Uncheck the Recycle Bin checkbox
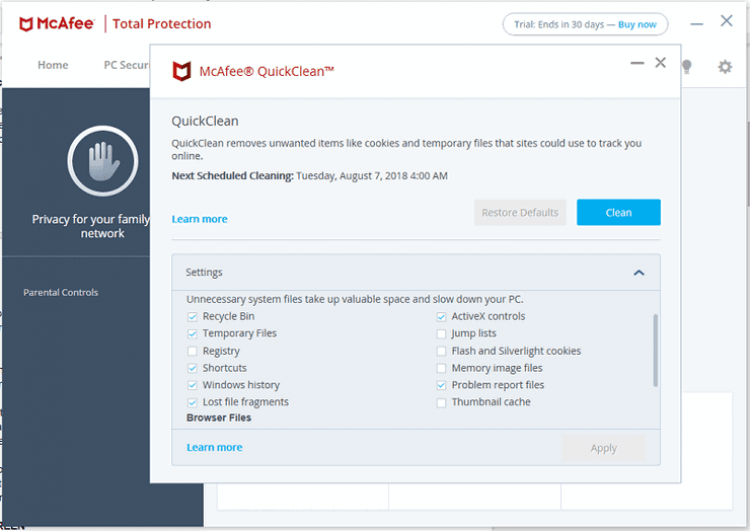 (193, 317)
